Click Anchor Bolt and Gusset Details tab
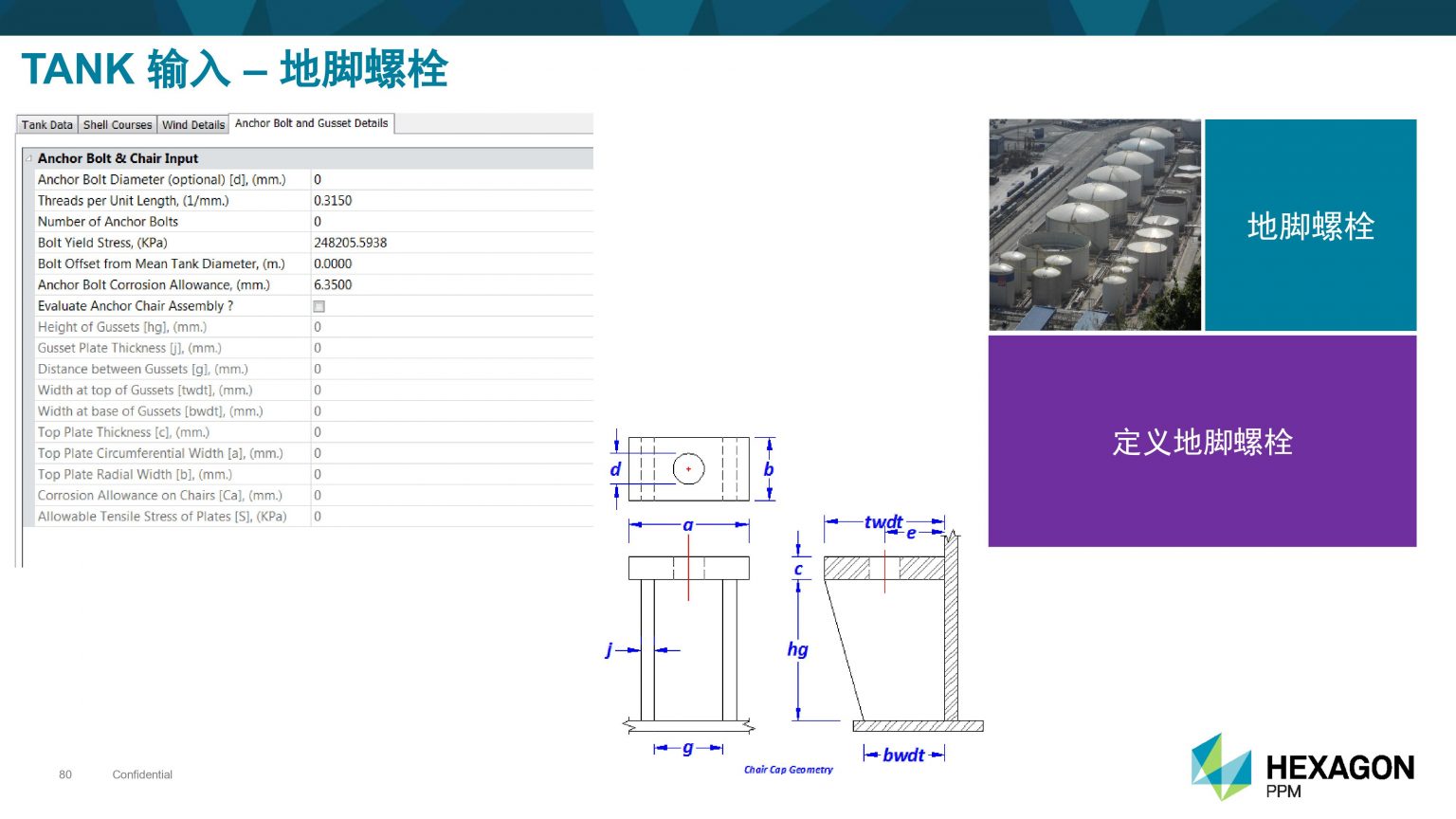This screenshot has width=1456, height=819. coord(311,123)
